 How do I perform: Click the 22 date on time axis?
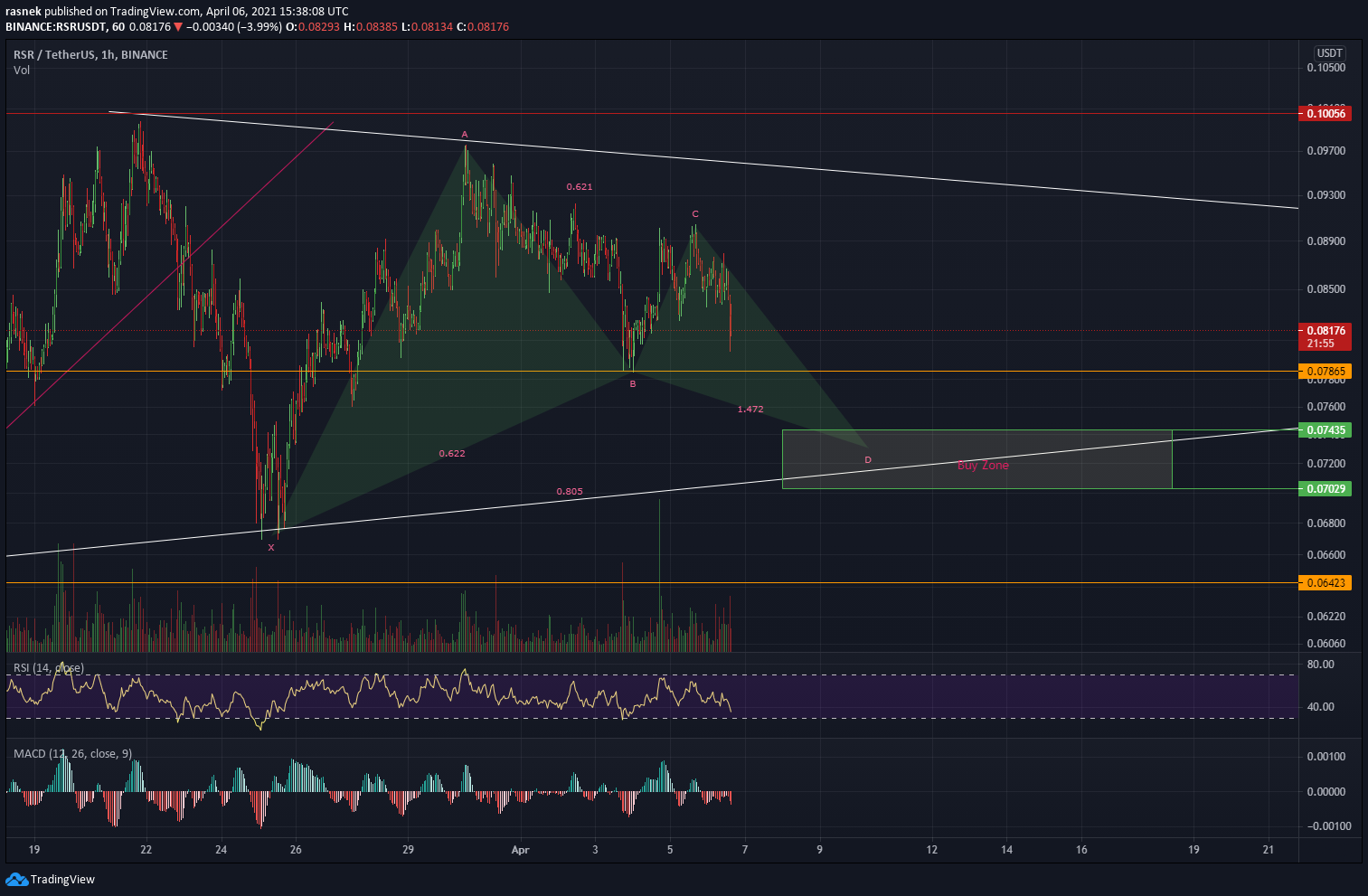[146, 850]
